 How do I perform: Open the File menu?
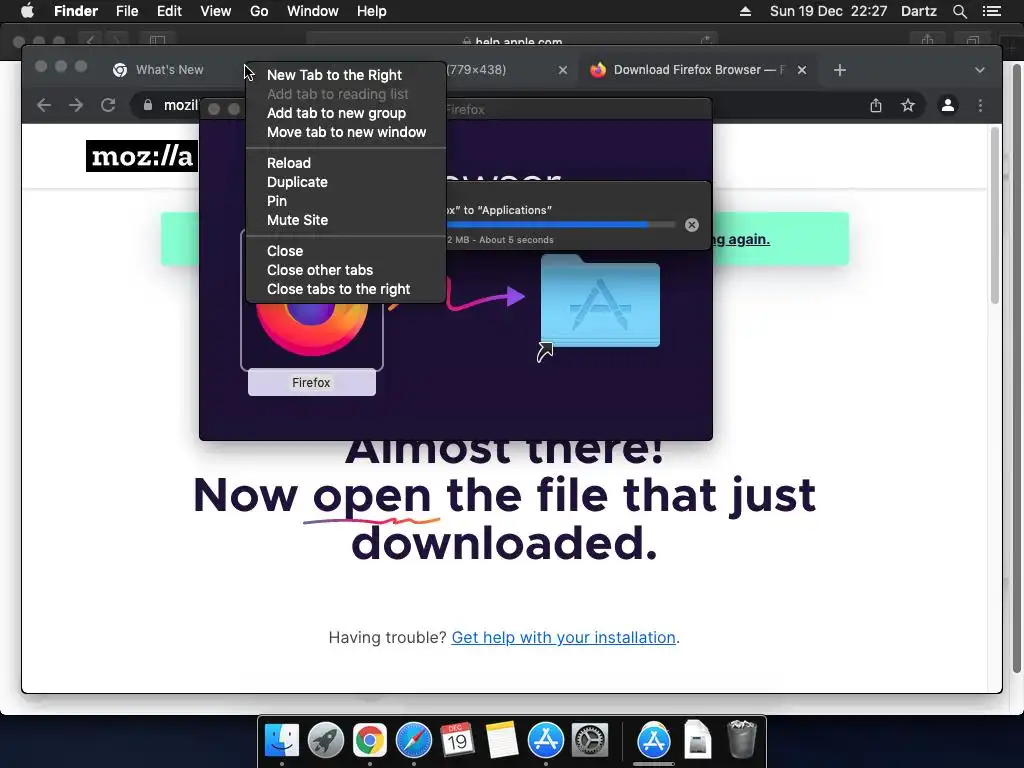click(x=127, y=11)
